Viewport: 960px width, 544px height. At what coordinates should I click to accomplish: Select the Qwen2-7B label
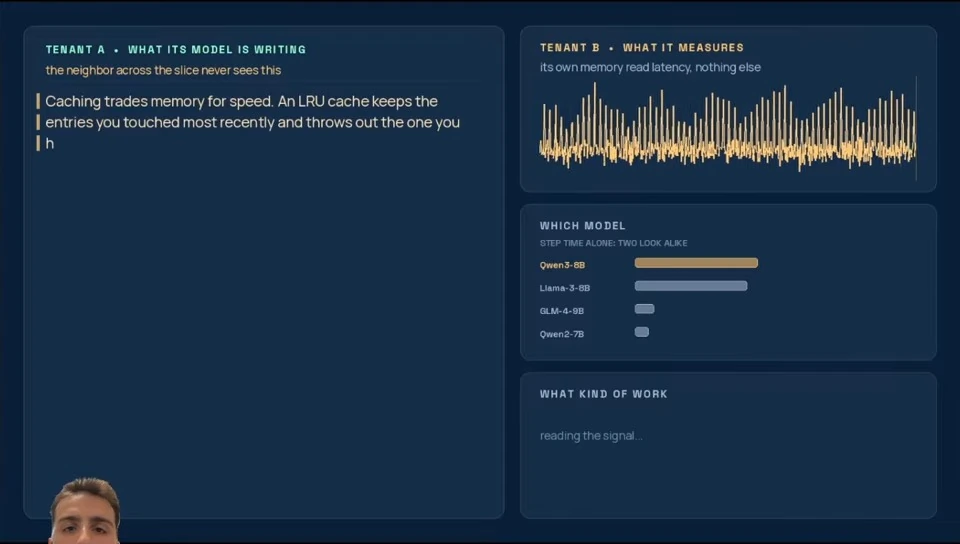click(x=561, y=334)
